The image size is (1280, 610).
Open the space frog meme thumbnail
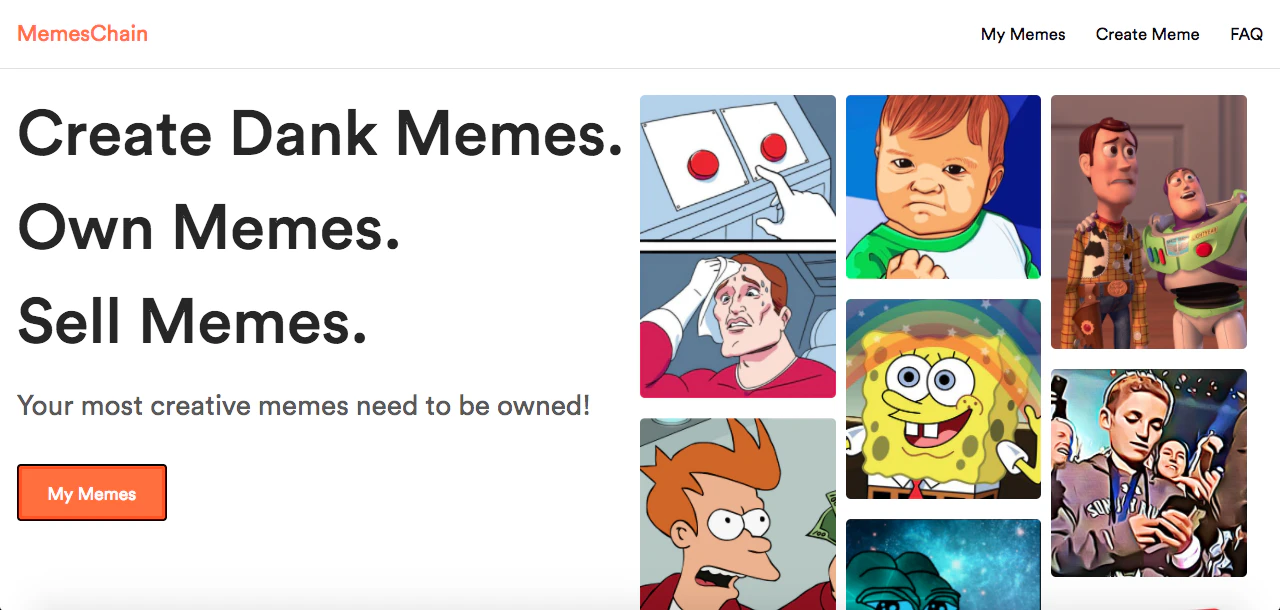pyautogui.click(x=943, y=564)
